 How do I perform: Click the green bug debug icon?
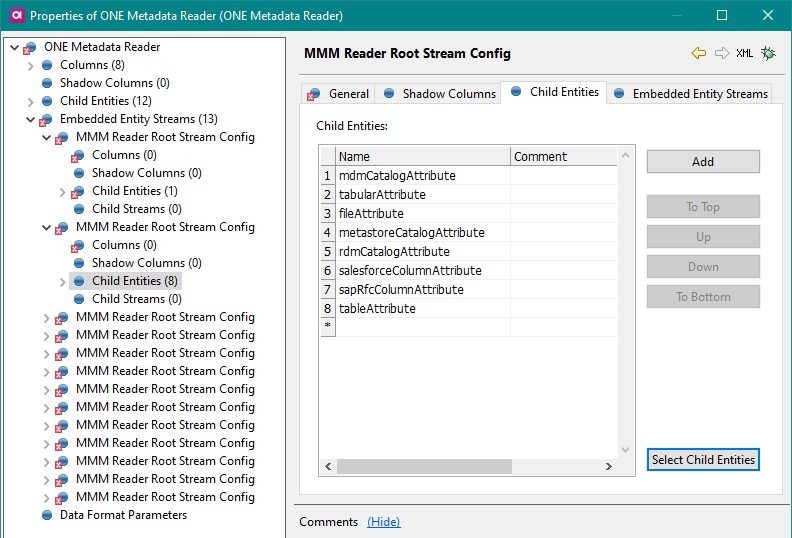(x=768, y=53)
